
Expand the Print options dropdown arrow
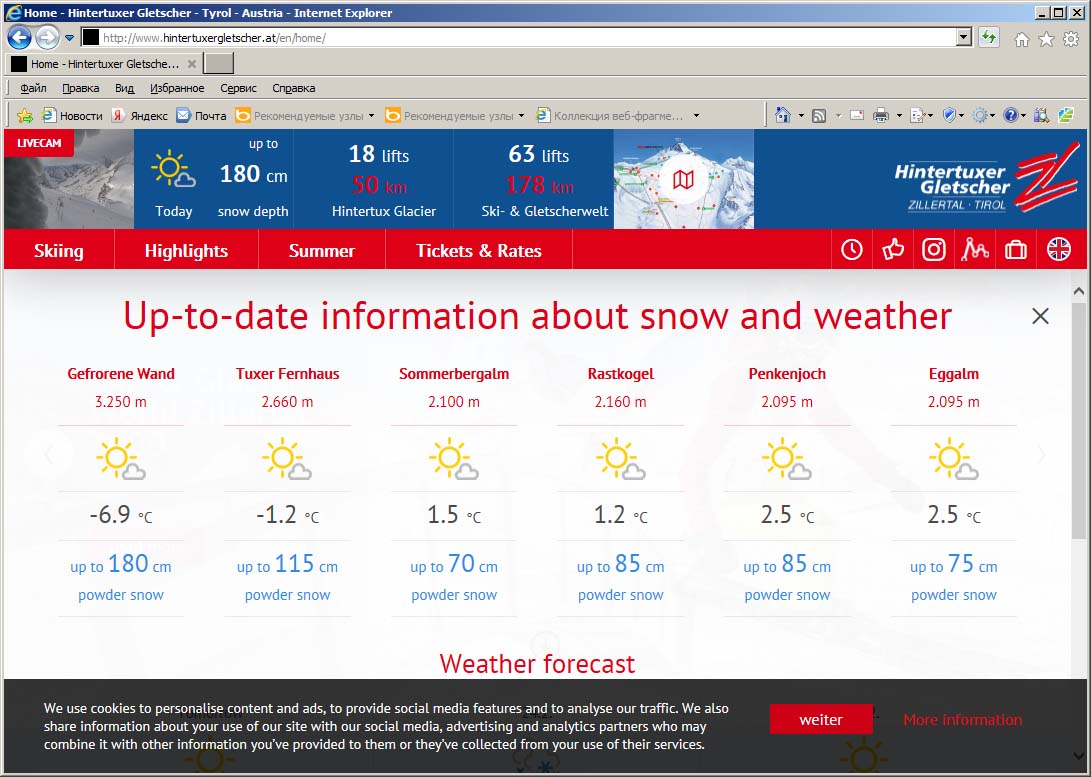(899, 116)
